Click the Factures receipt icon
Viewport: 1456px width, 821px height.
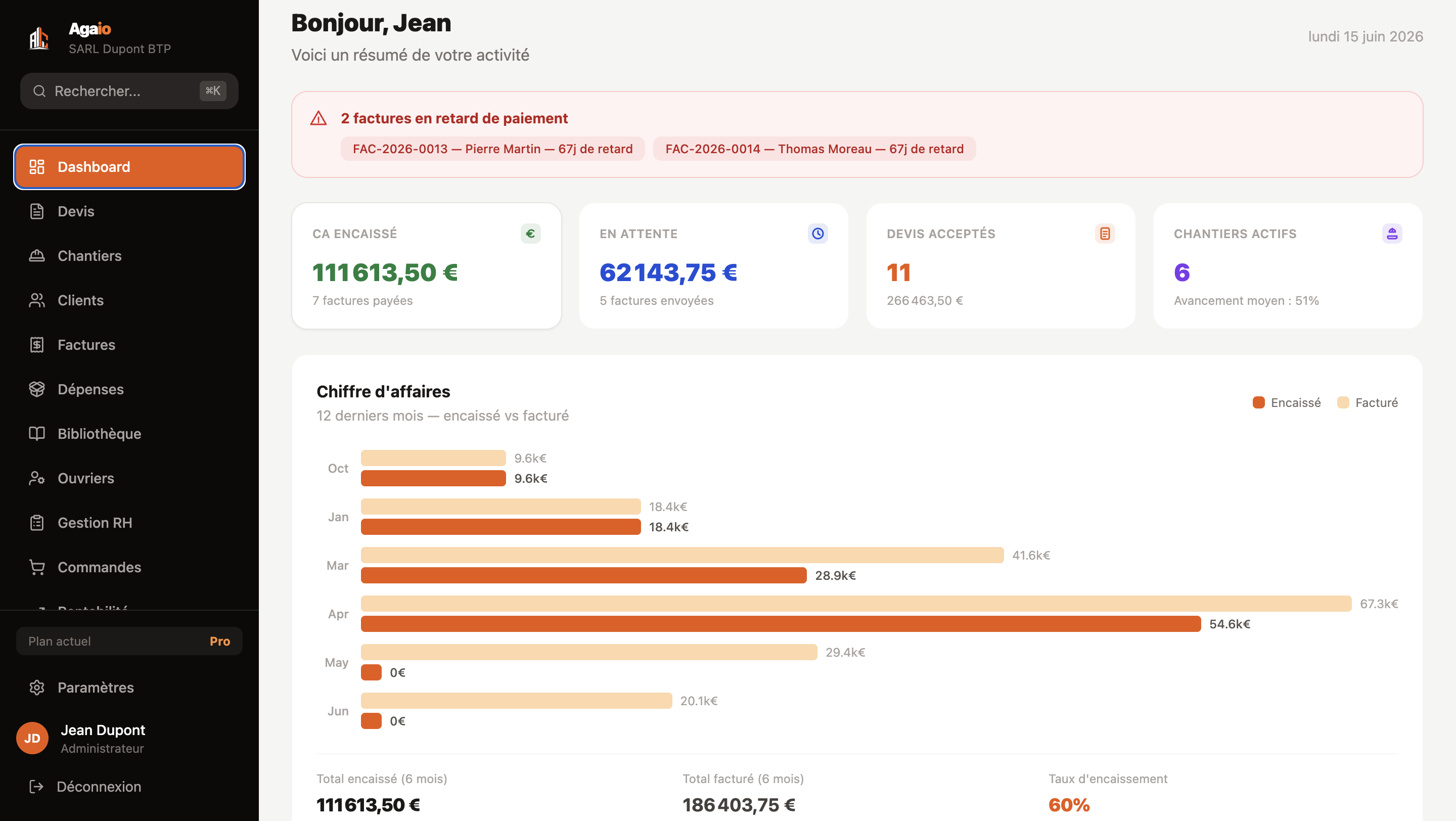[37, 345]
